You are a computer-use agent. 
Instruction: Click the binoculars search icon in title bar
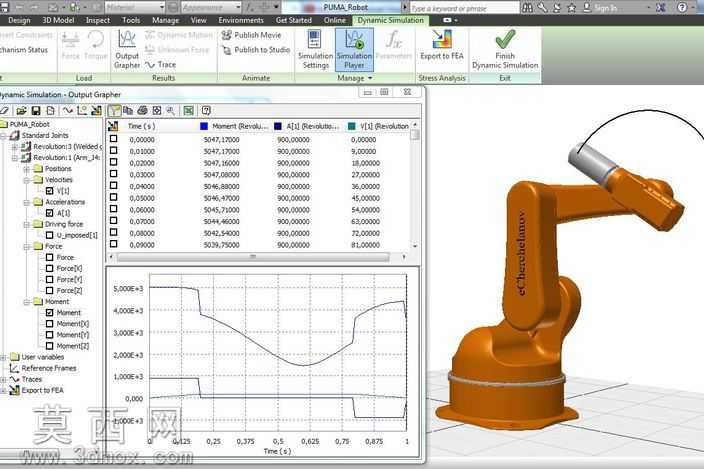click(x=528, y=8)
